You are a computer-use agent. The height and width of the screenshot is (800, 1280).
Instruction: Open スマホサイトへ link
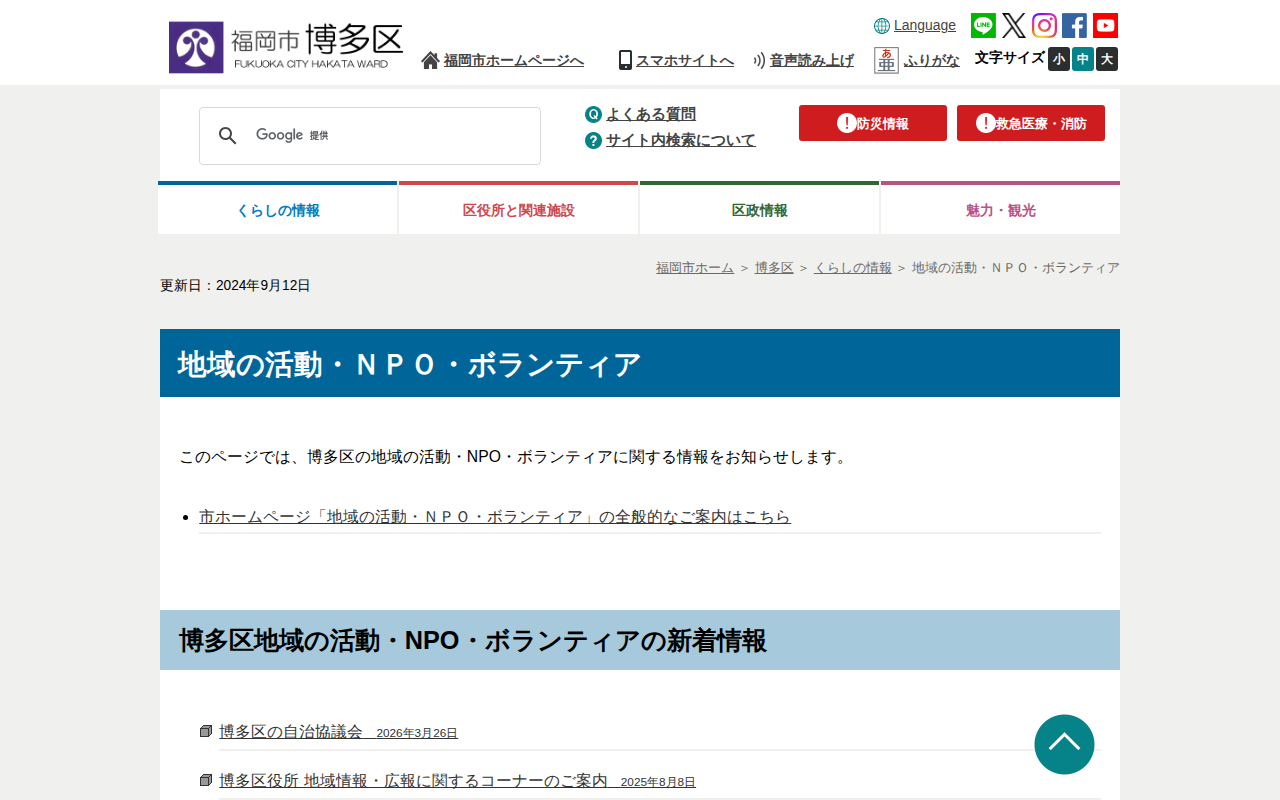coord(685,60)
